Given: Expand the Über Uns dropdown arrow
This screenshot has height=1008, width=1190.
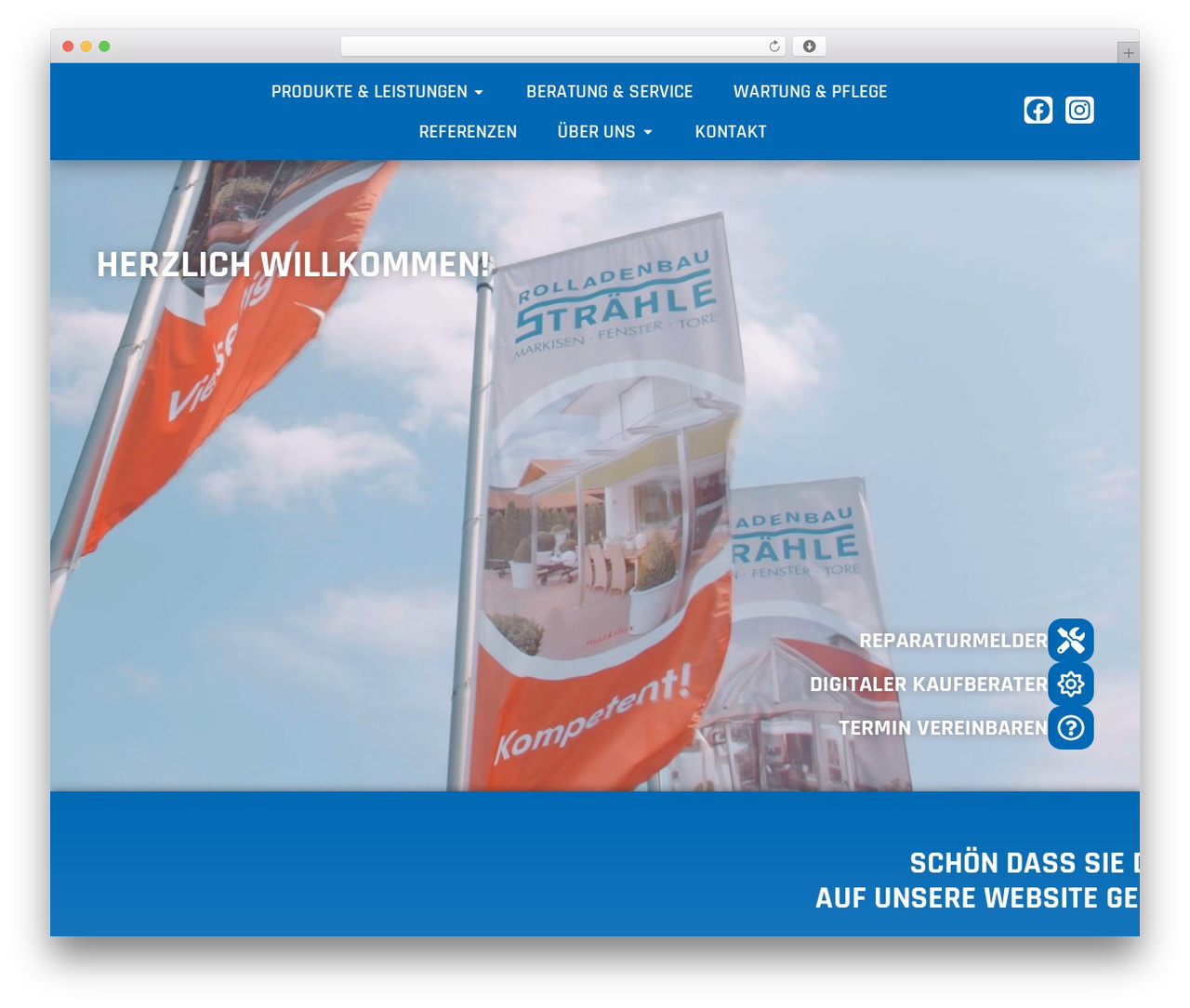Looking at the screenshot, I should point(648,132).
